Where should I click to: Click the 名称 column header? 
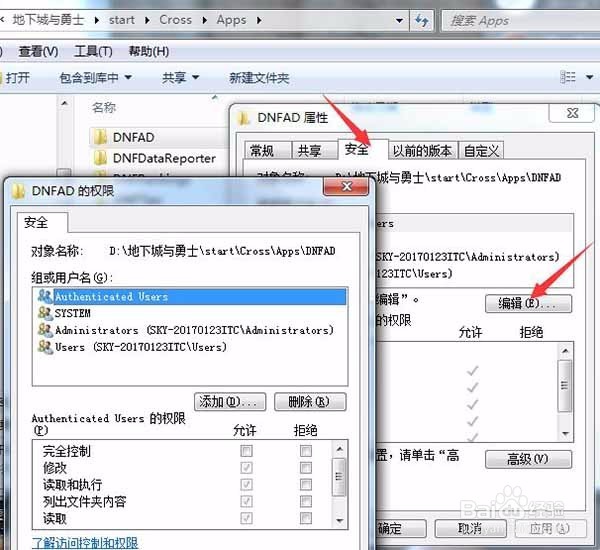click(104, 108)
